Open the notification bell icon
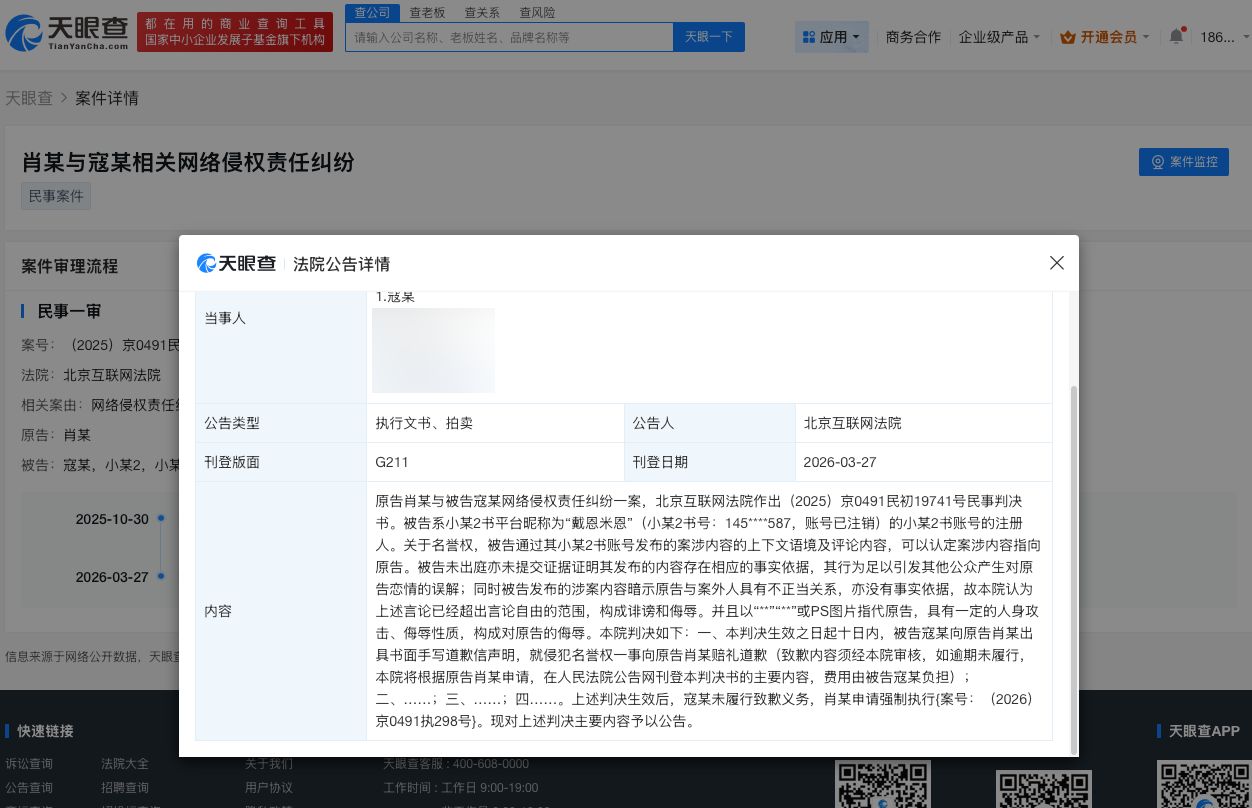This screenshot has width=1252, height=808. (1176, 36)
